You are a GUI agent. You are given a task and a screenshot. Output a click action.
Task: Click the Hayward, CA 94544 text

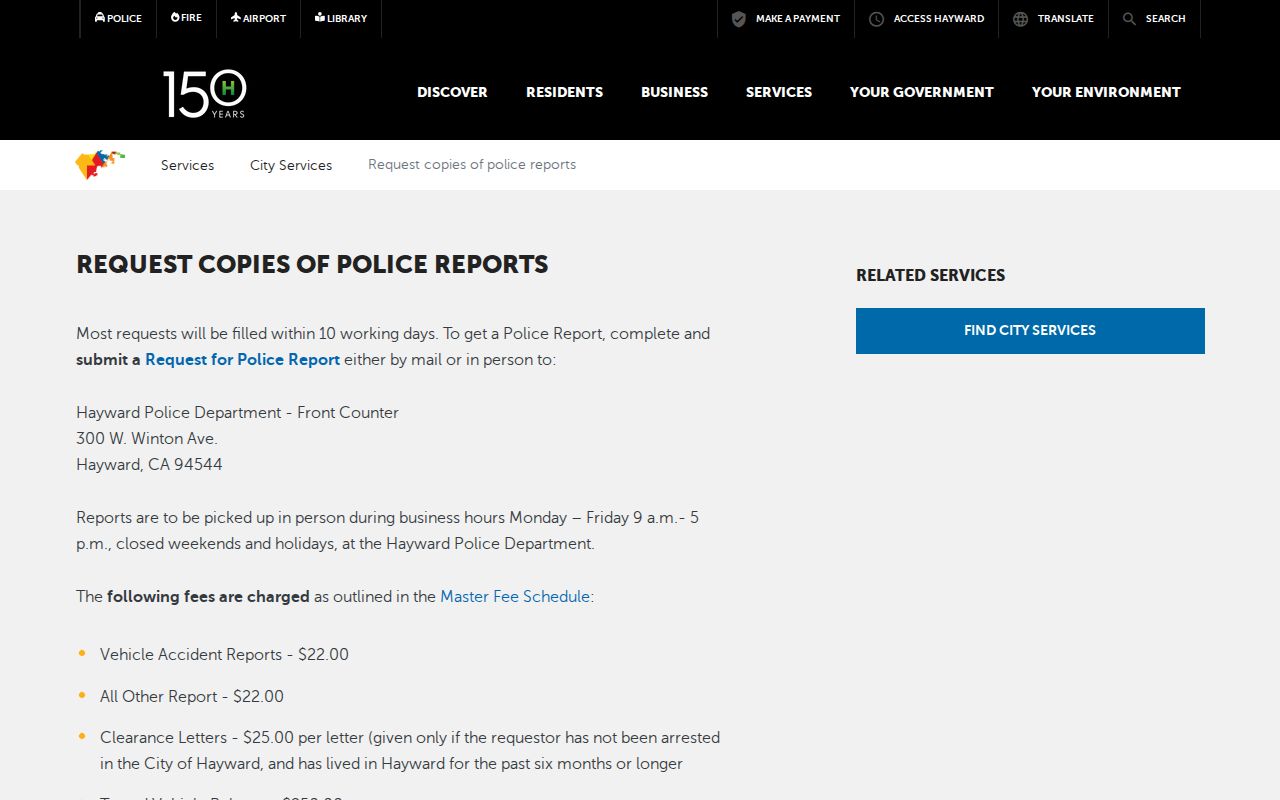pyautogui.click(x=149, y=464)
